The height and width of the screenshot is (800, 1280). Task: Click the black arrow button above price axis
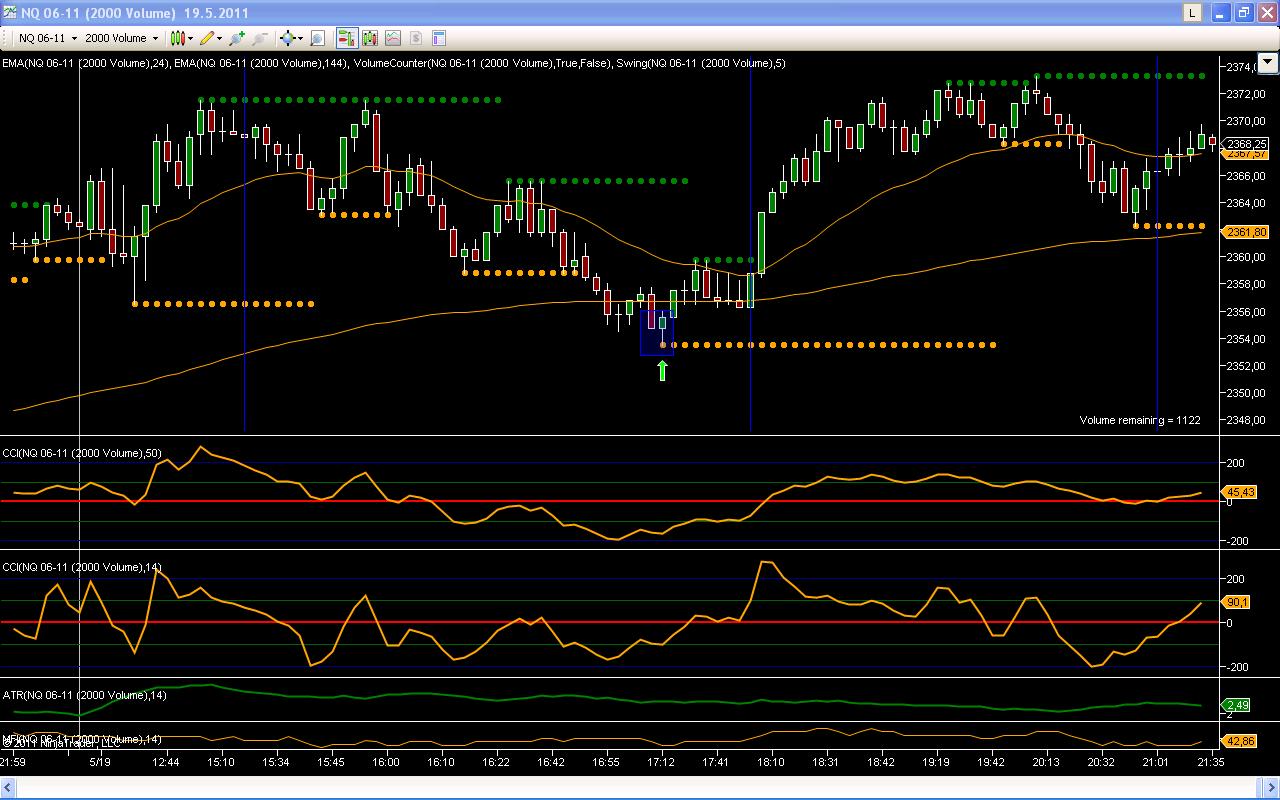pyautogui.click(x=1268, y=62)
